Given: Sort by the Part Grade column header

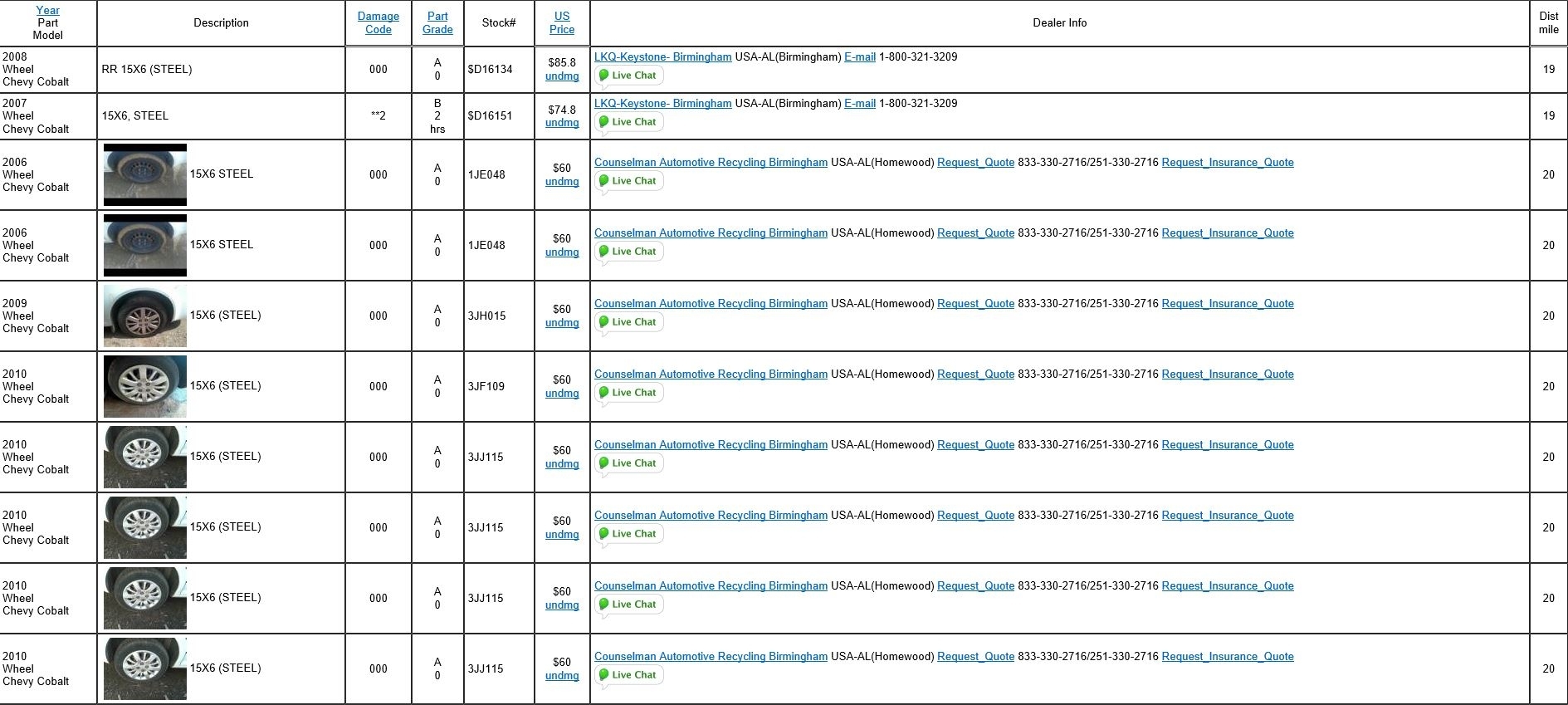Looking at the screenshot, I should [x=437, y=22].
